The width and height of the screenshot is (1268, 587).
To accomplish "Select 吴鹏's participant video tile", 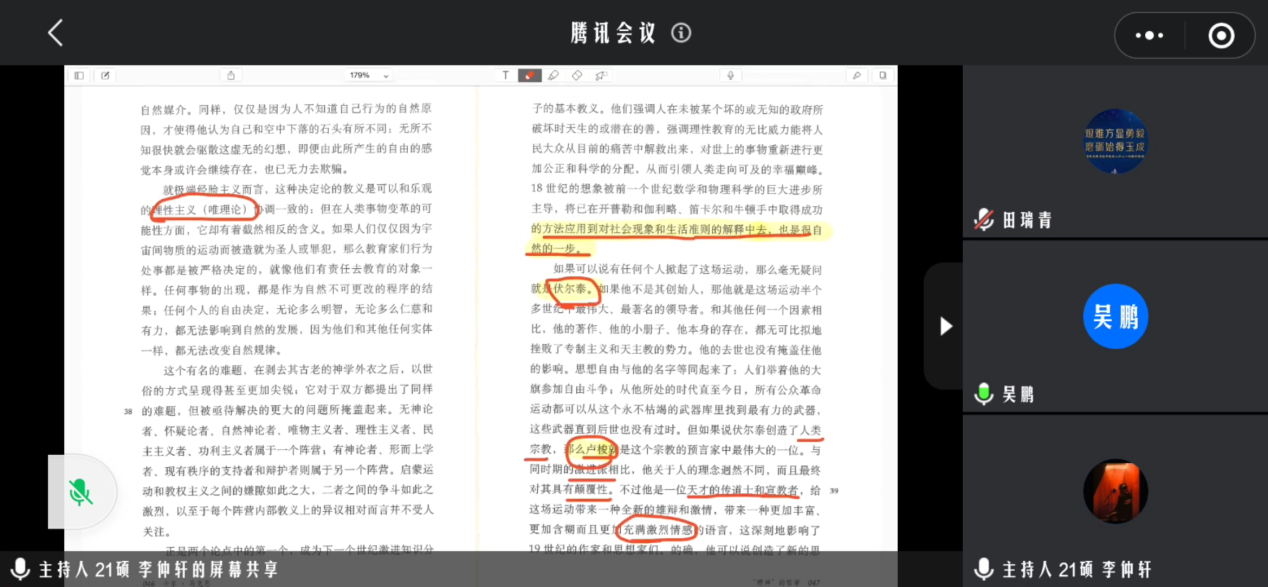I will 1115,317.
